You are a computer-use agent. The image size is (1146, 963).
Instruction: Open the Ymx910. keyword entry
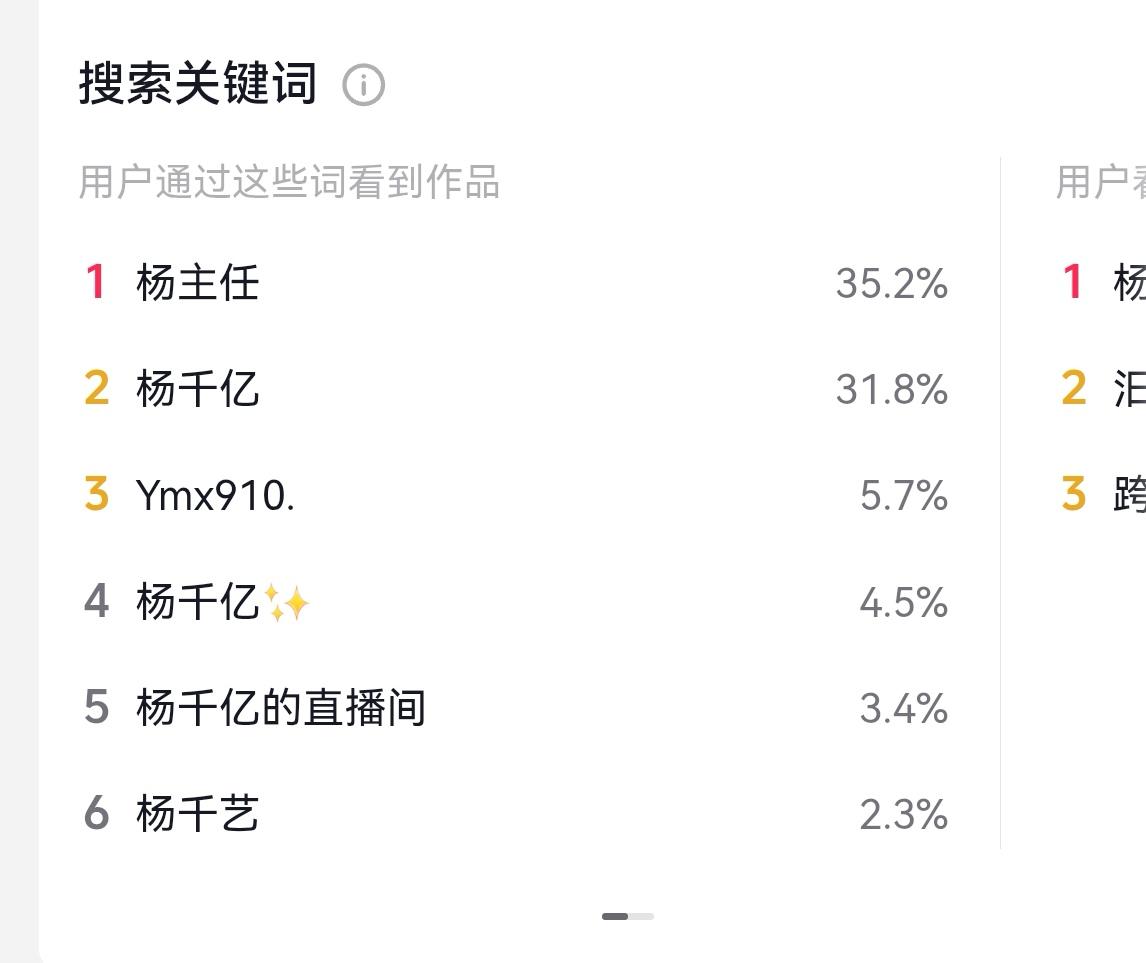click(x=216, y=495)
